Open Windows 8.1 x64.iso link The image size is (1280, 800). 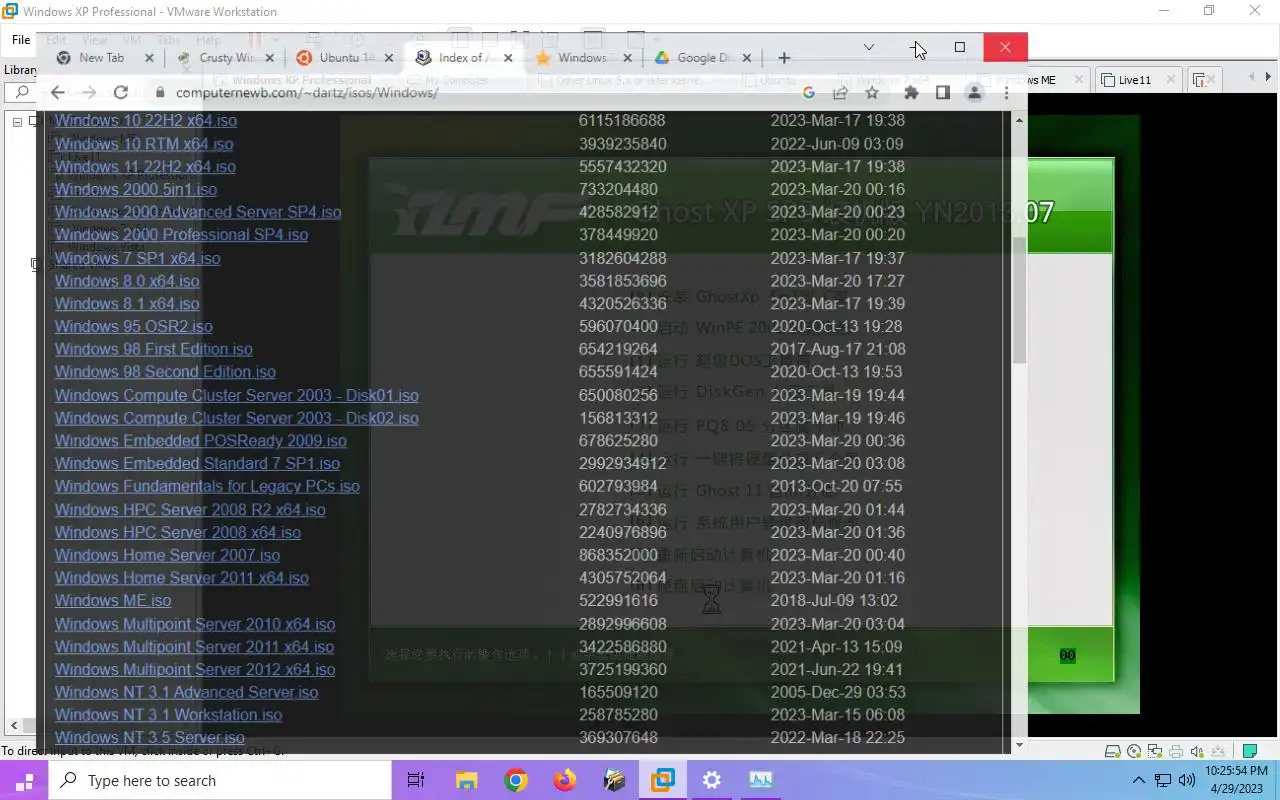click(127, 304)
